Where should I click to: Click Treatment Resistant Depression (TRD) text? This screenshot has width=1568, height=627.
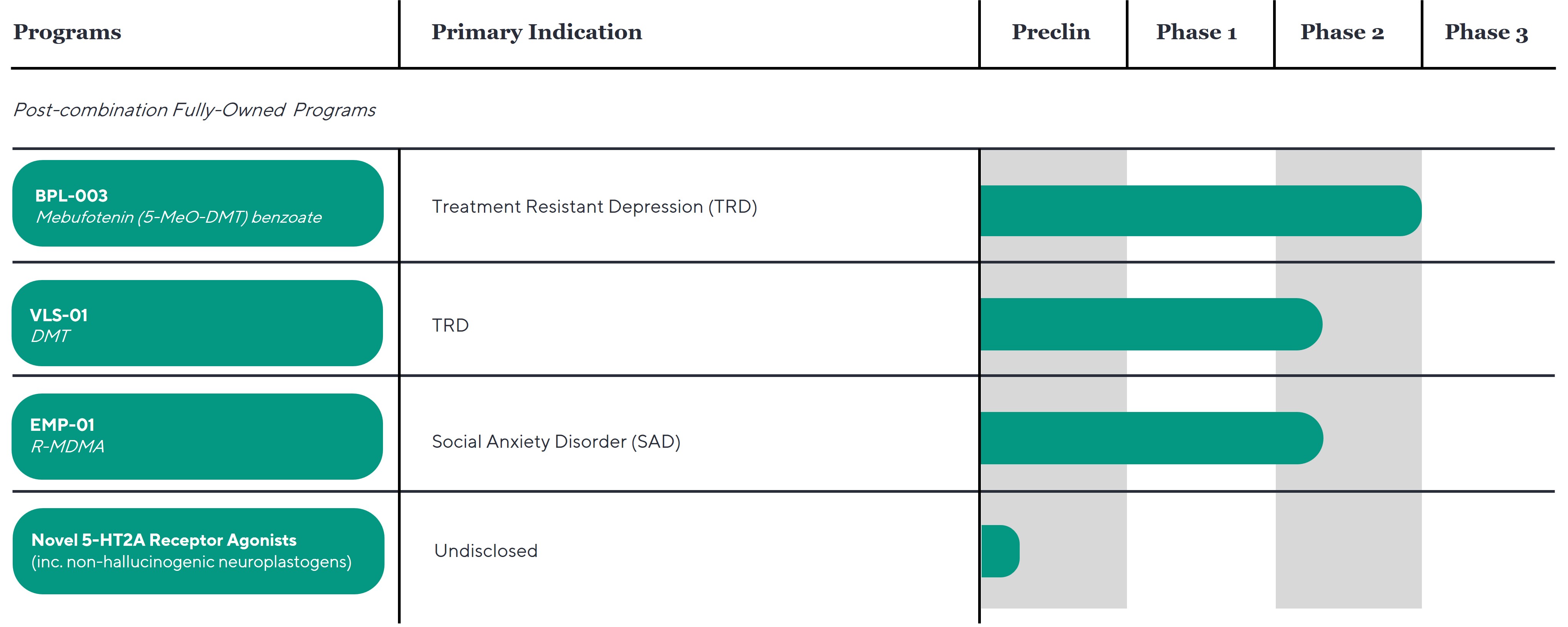[x=594, y=207]
